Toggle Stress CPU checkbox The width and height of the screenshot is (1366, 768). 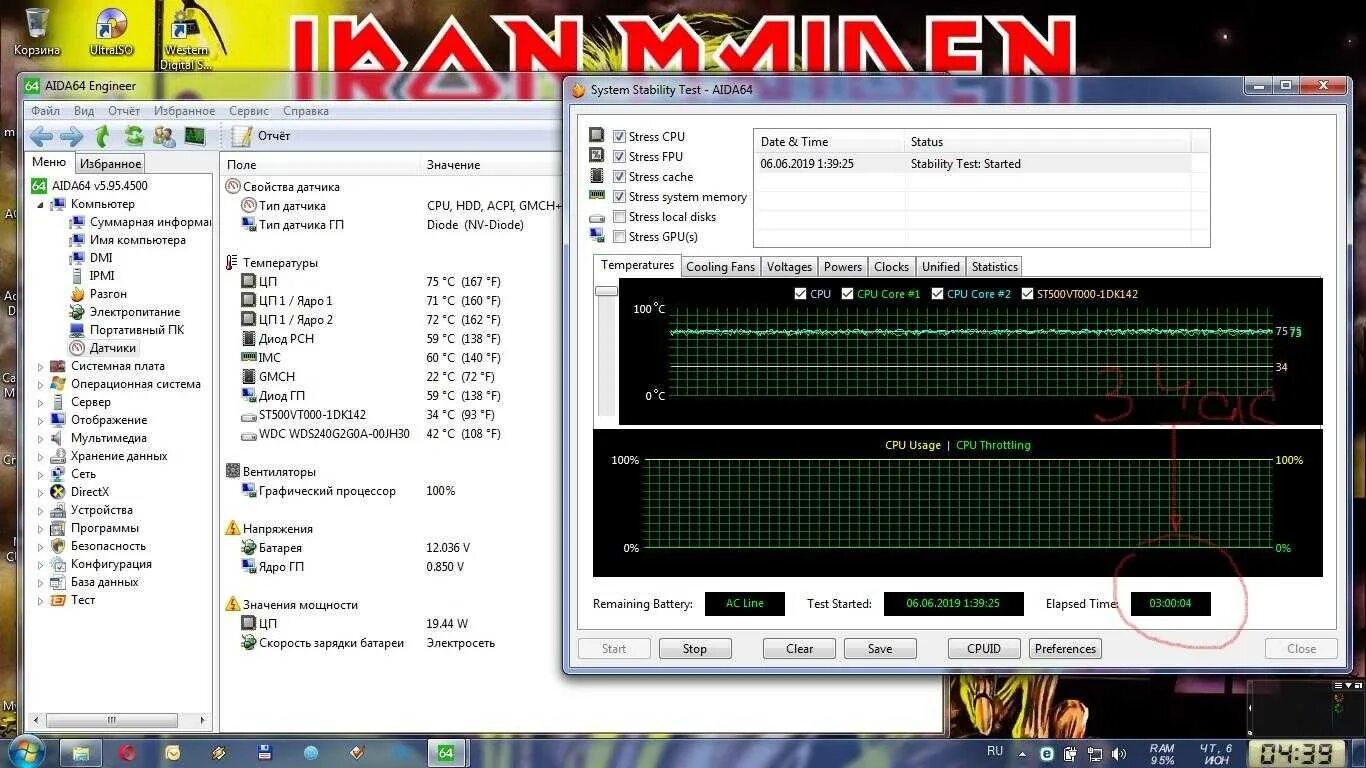point(620,137)
